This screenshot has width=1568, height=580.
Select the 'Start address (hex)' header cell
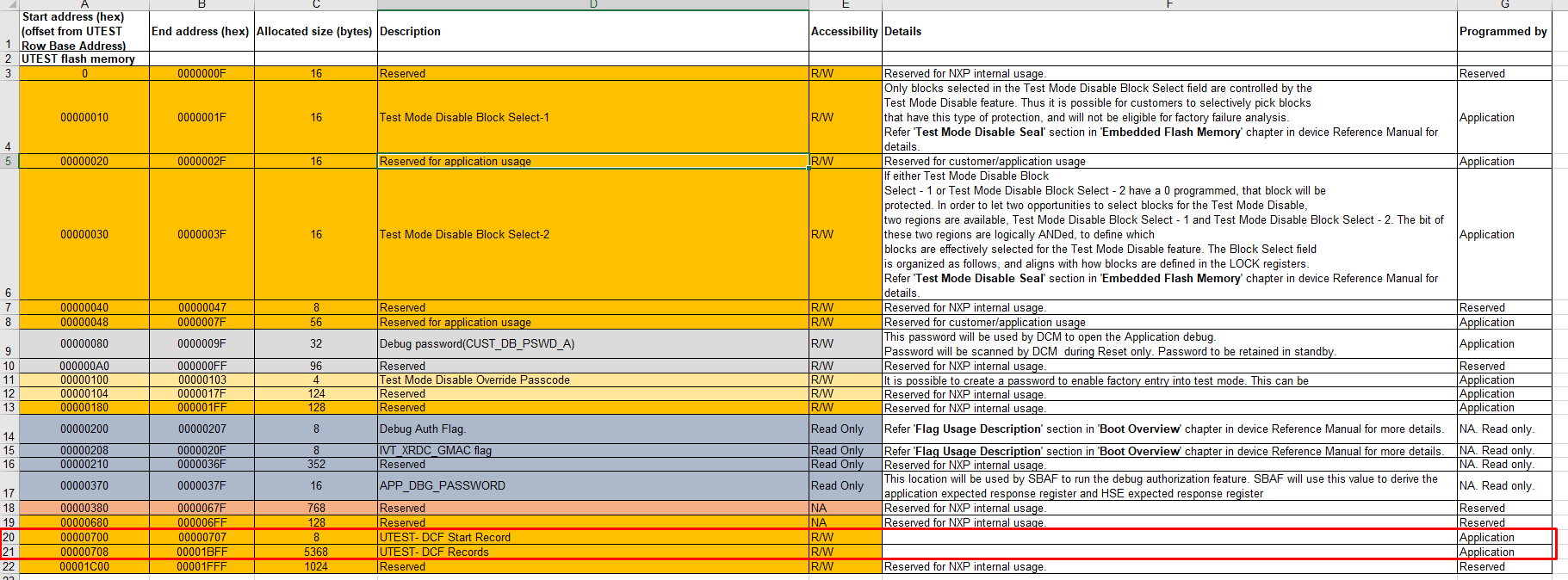click(x=84, y=31)
